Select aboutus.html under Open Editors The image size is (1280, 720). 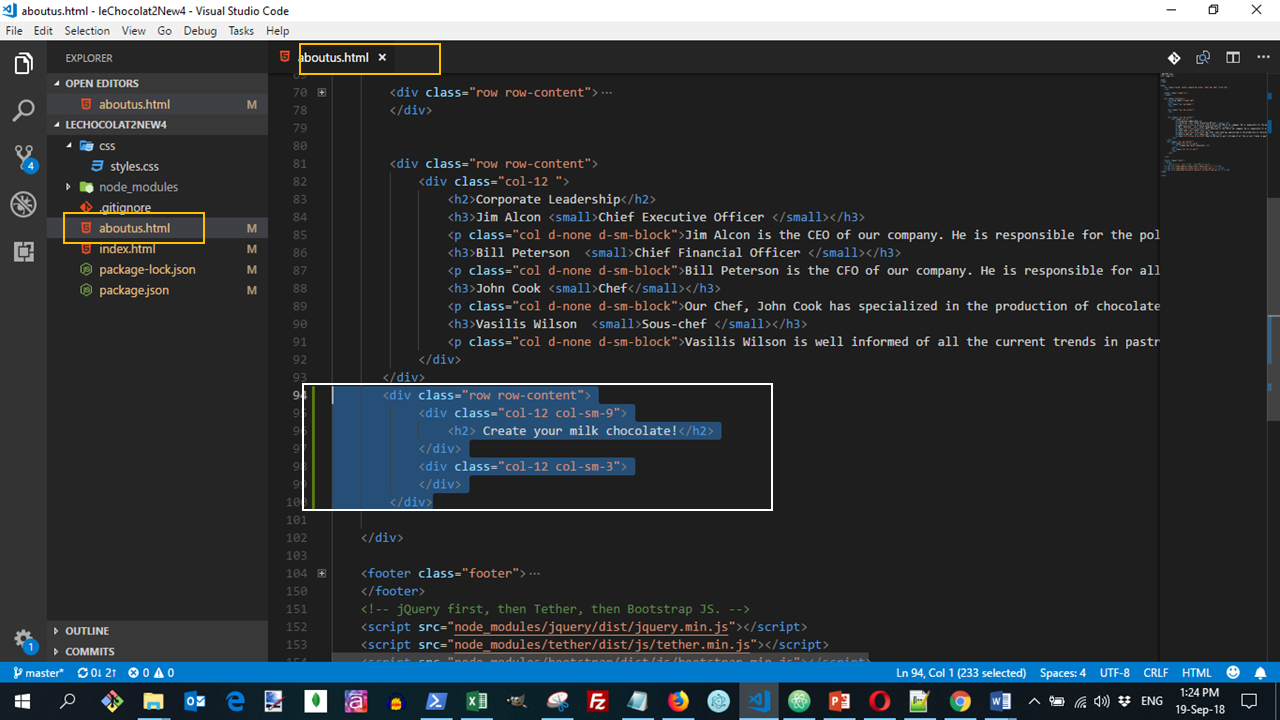coord(134,104)
